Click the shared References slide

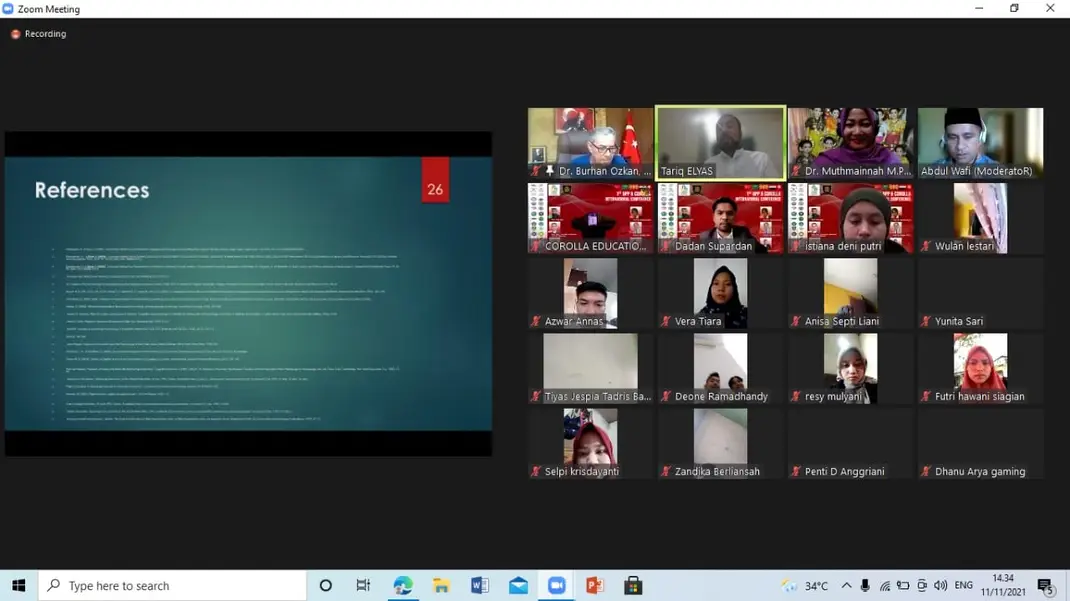(x=248, y=293)
